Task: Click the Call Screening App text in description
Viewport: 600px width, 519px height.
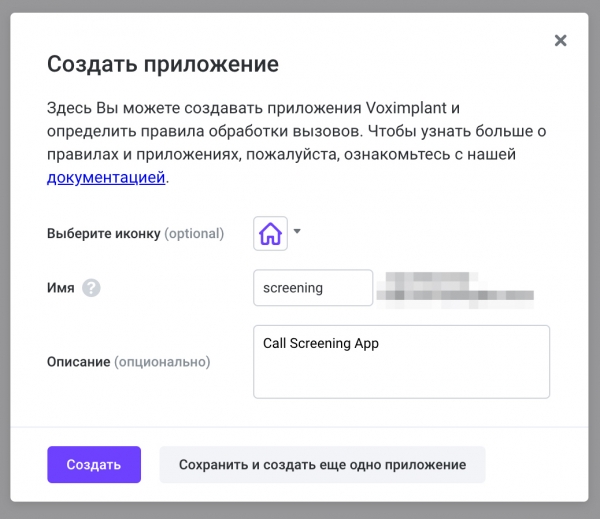Action: click(x=321, y=343)
